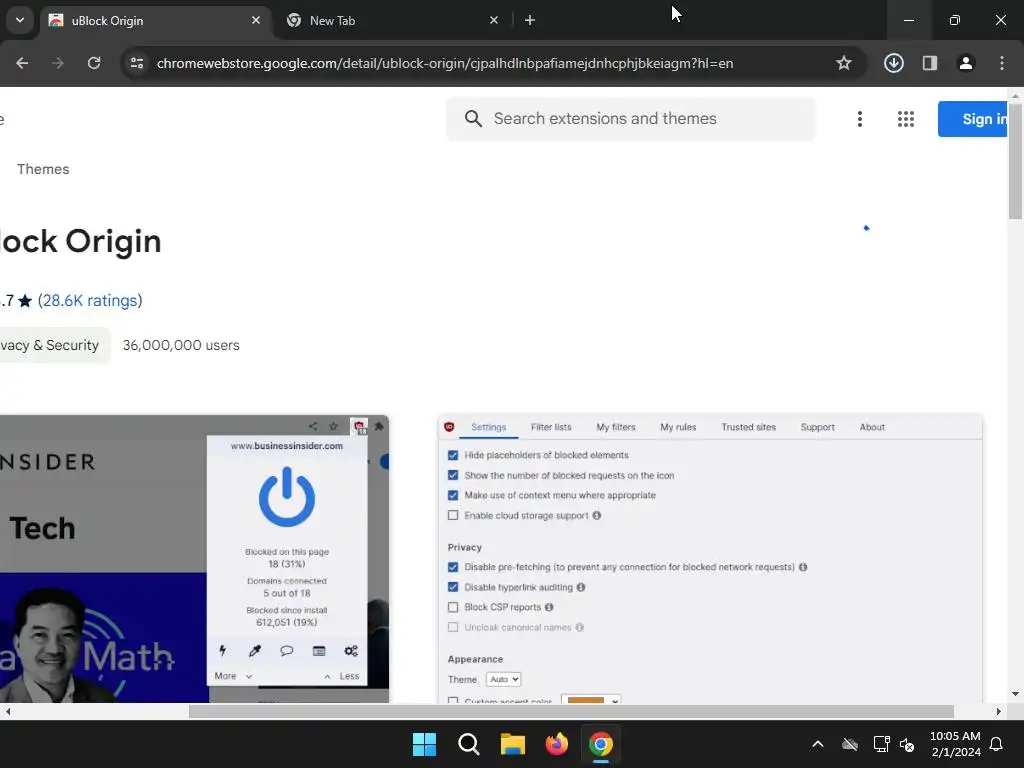Click the Settings tab in screenshot
This screenshot has height=768, width=1024.
coord(488,427)
